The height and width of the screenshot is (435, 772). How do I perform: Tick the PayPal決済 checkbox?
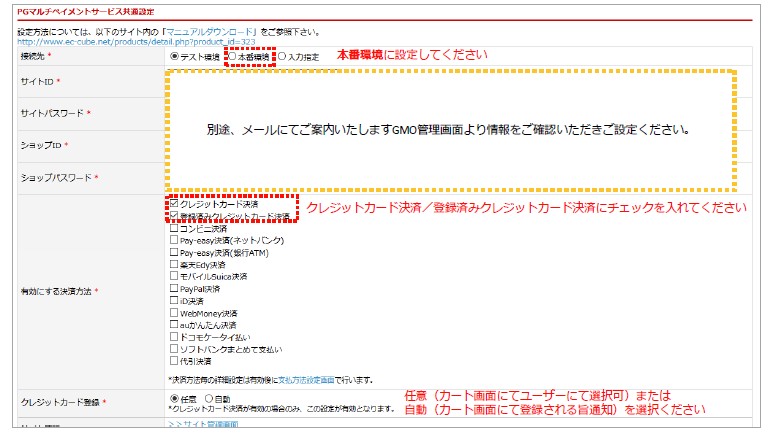[x=174, y=288]
